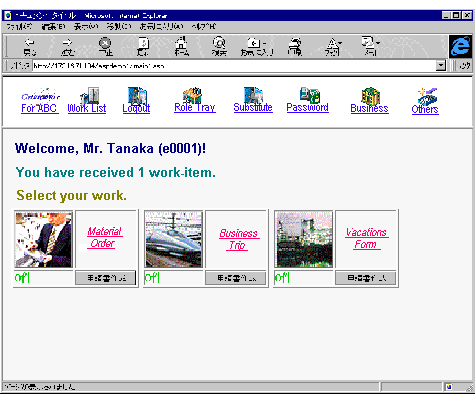Click the status bar zone icon

coord(449,387)
